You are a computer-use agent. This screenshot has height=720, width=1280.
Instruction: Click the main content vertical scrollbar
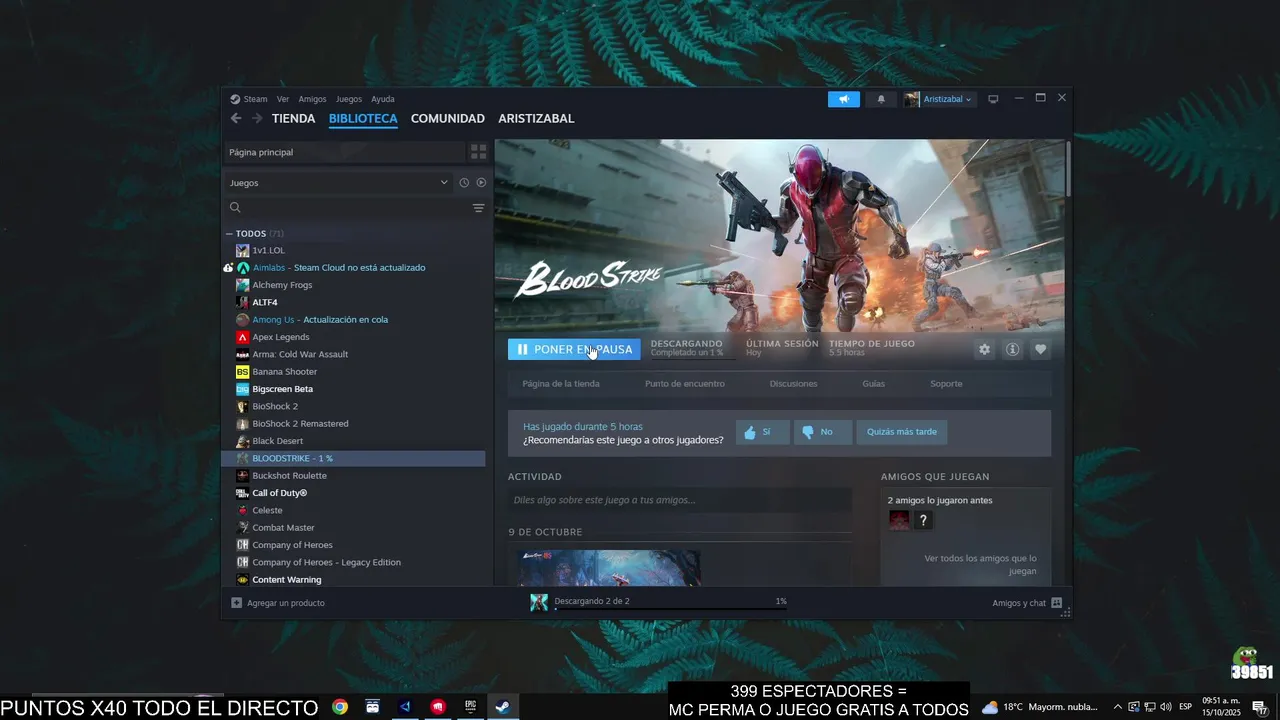click(x=1068, y=170)
